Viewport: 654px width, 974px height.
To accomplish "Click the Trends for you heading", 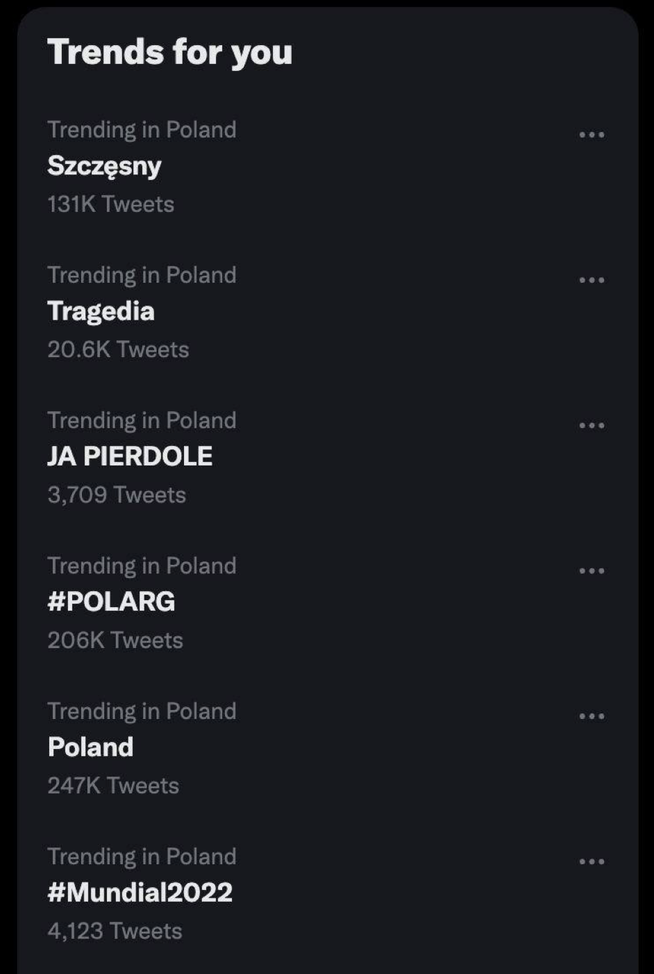I will [170, 52].
